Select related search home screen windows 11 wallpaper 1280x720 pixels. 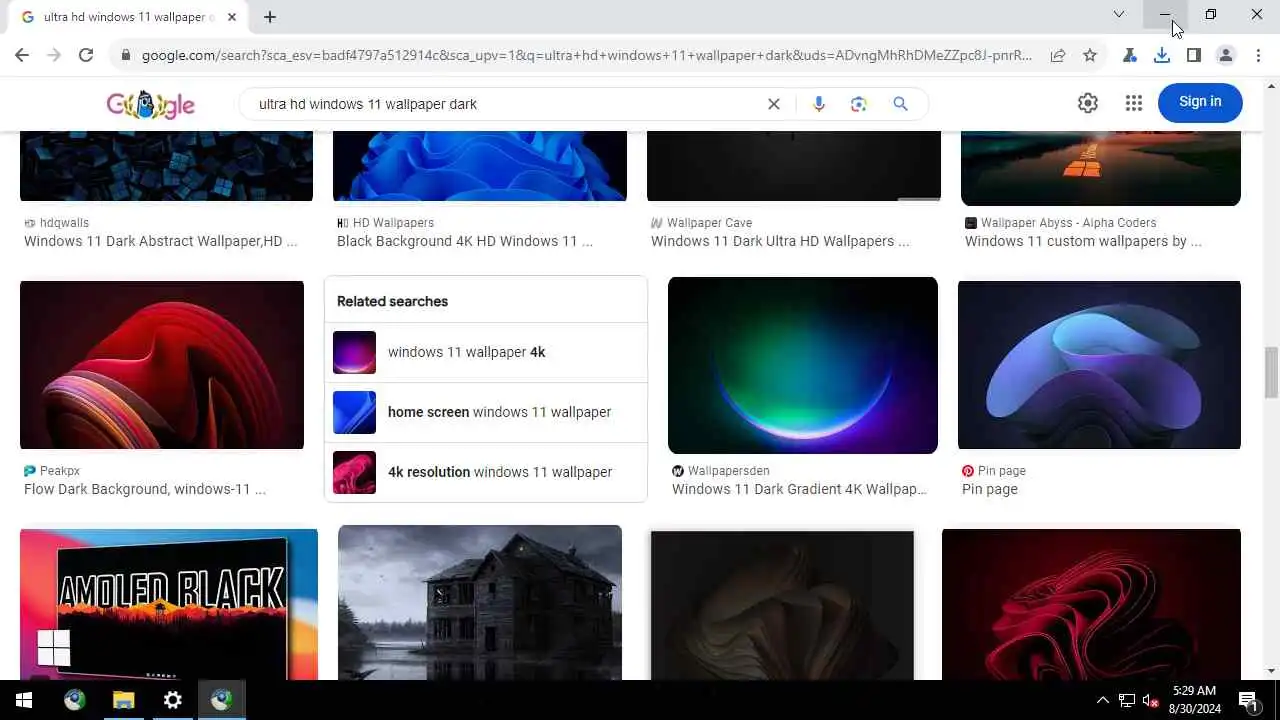(486, 412)
